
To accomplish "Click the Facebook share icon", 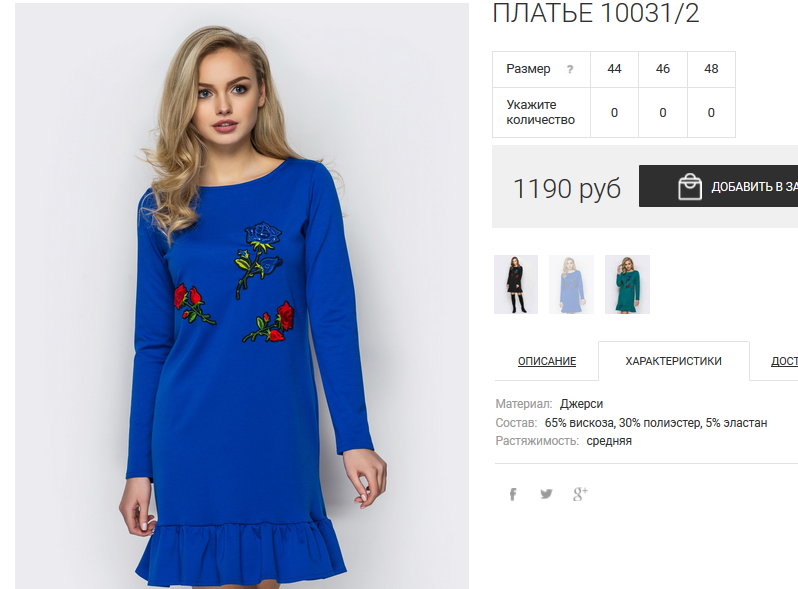I will 513,494.
